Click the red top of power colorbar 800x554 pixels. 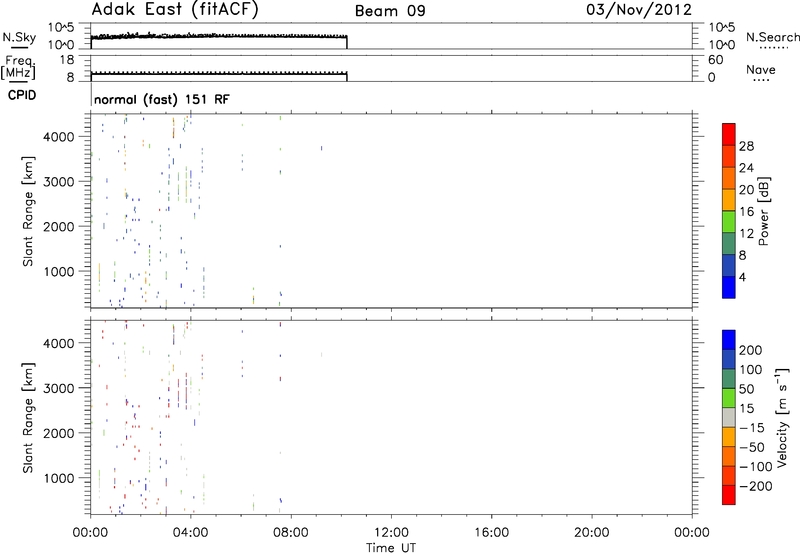[729, 135]
